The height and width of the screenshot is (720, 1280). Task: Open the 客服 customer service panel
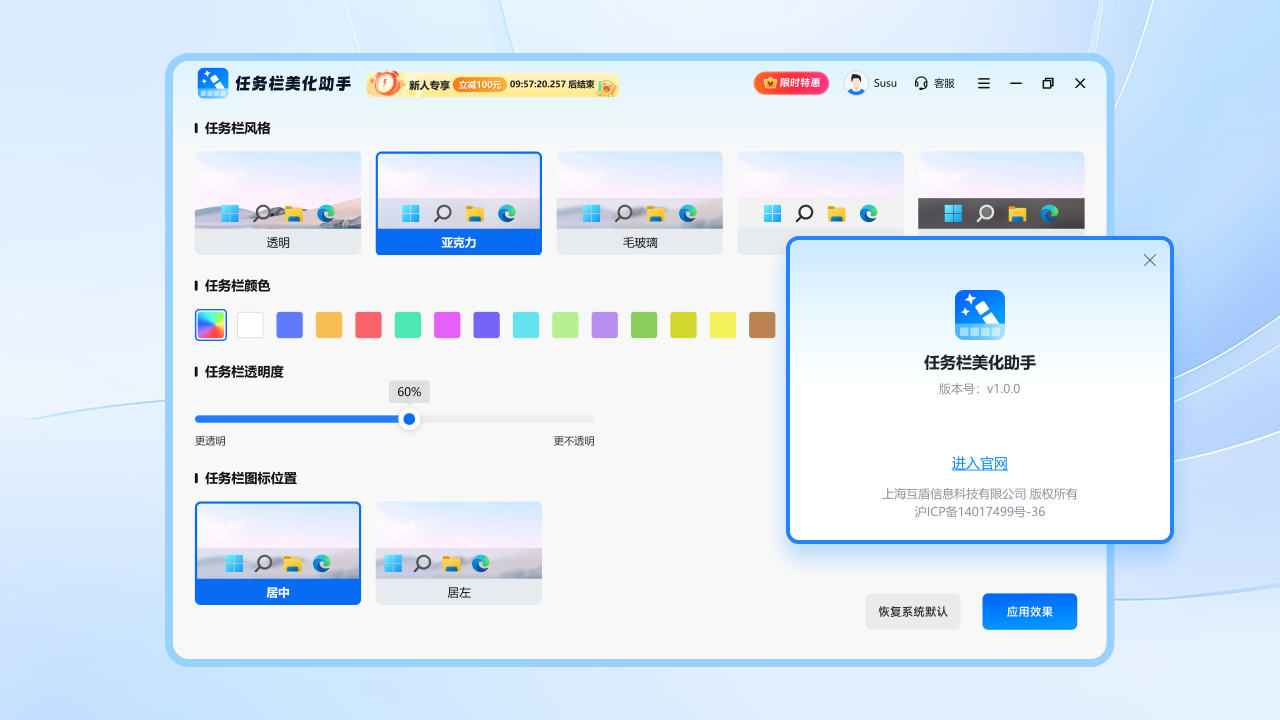[x=934, y=83]
